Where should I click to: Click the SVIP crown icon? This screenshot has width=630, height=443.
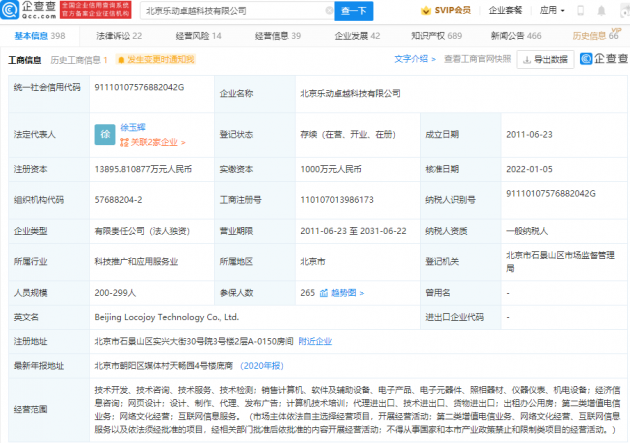[x=425, y=10]
